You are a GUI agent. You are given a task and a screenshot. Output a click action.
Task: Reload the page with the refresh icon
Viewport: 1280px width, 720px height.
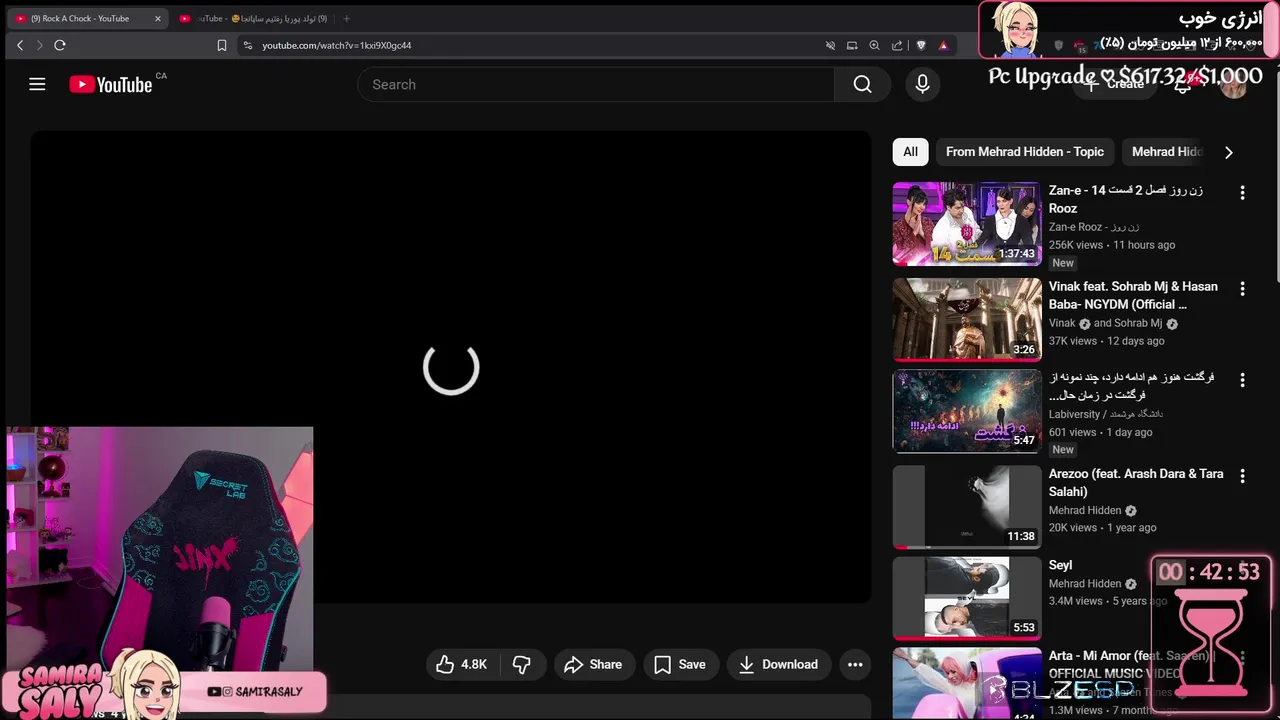pyautogui.click(x=60, y=45)
